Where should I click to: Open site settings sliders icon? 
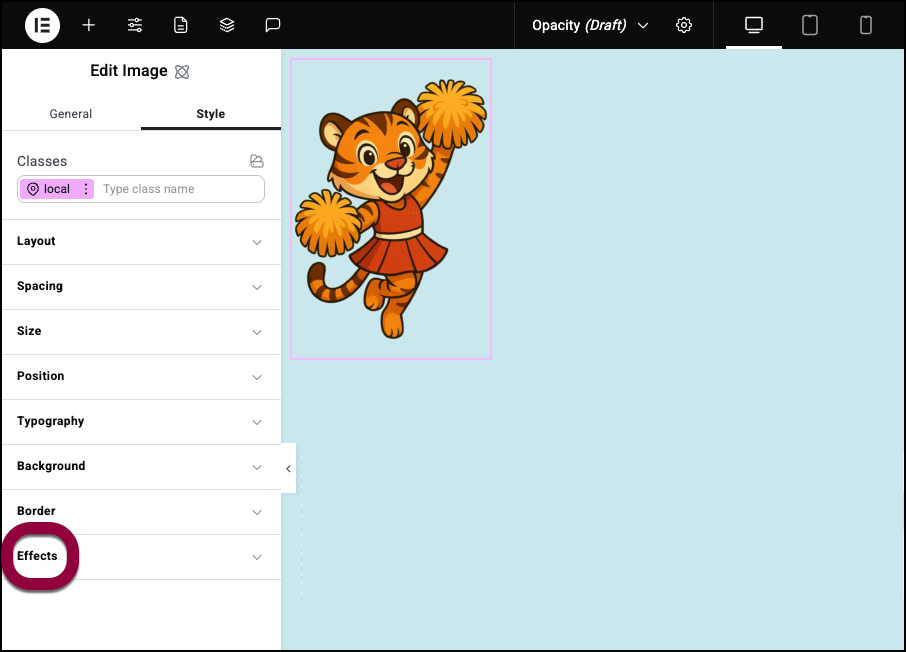tap(135, 25)
